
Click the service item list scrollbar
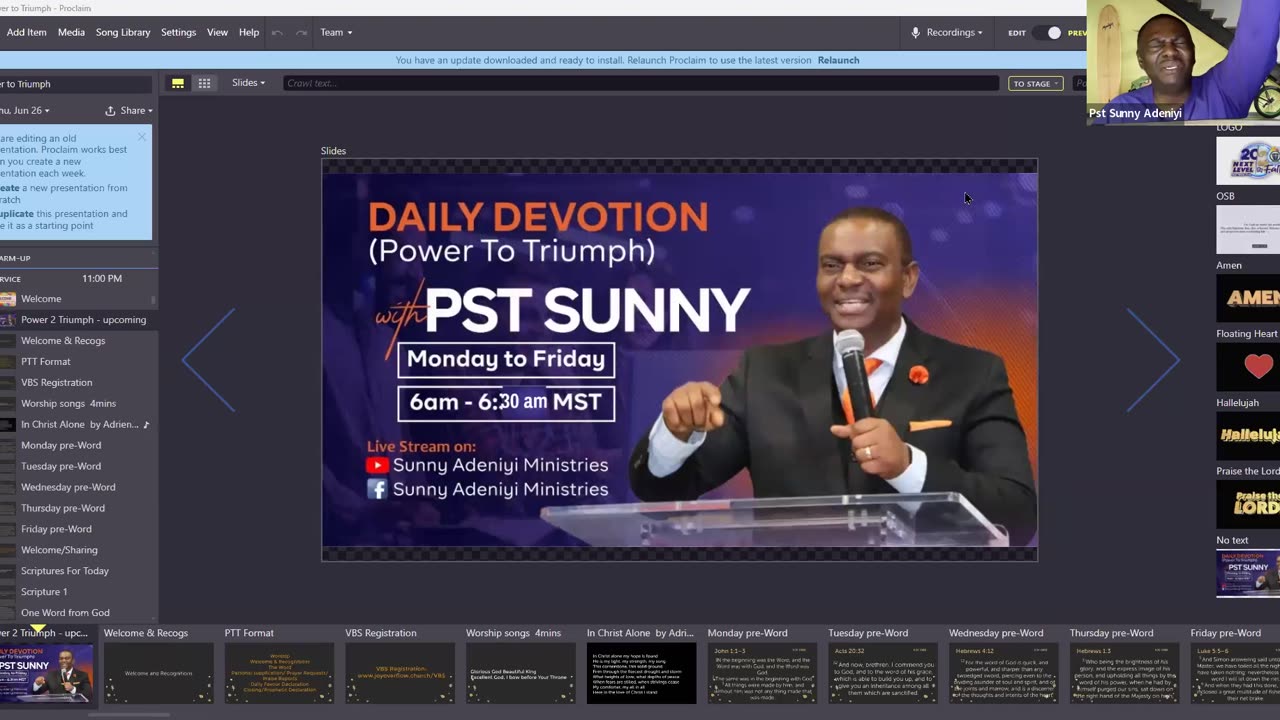point(153,300)
